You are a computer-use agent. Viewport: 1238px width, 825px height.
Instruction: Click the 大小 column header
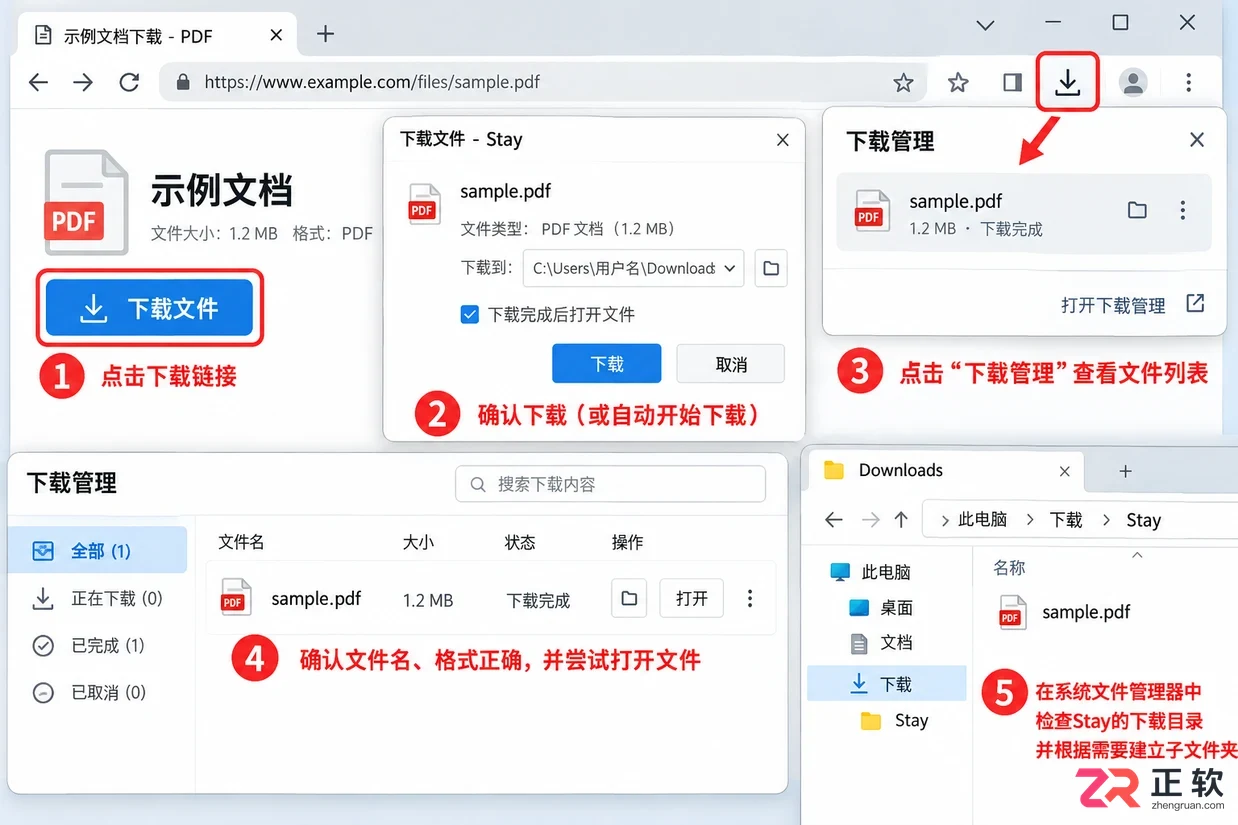click(x=418, y=542)
